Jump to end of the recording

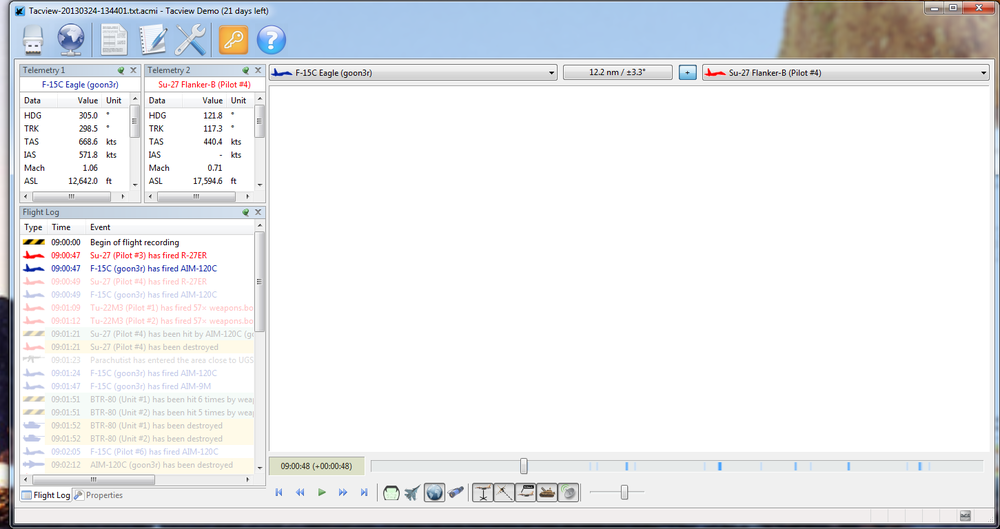tap(364, 492)
